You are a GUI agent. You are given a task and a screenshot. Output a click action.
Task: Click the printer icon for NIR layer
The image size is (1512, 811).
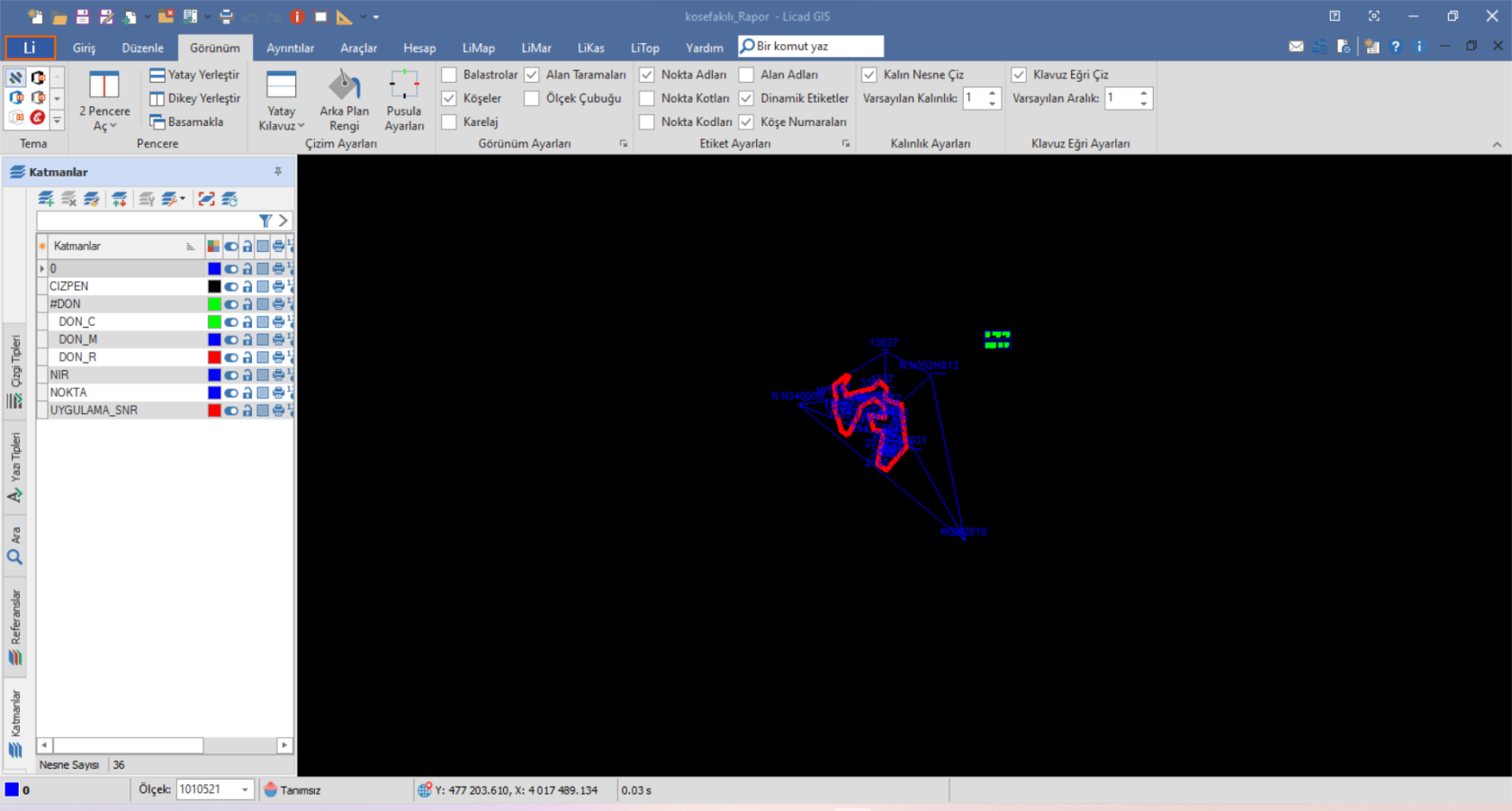pos(278,374)
